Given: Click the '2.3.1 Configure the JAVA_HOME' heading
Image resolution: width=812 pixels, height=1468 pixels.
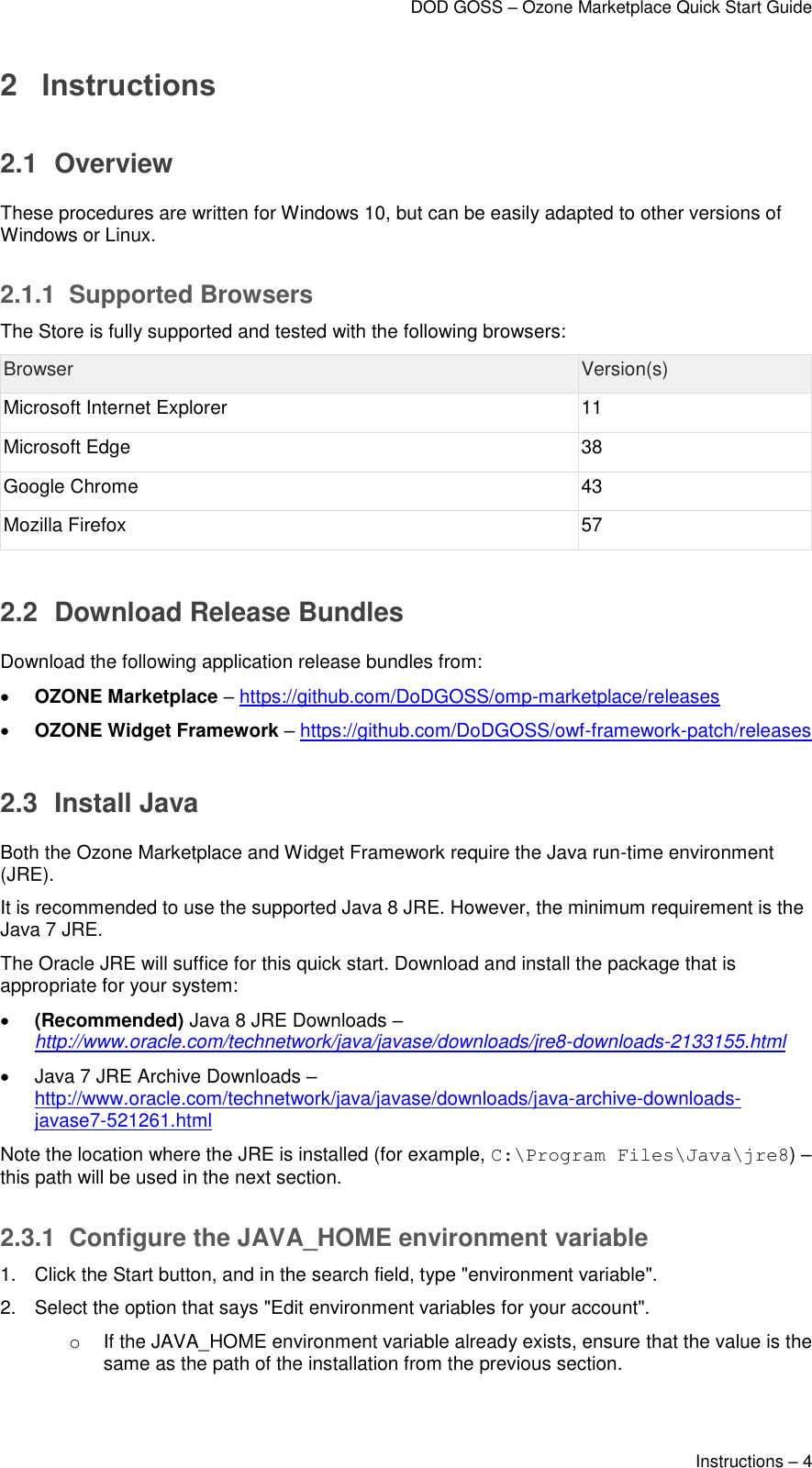Looking at the screenshot, I should pos(325,1238).
